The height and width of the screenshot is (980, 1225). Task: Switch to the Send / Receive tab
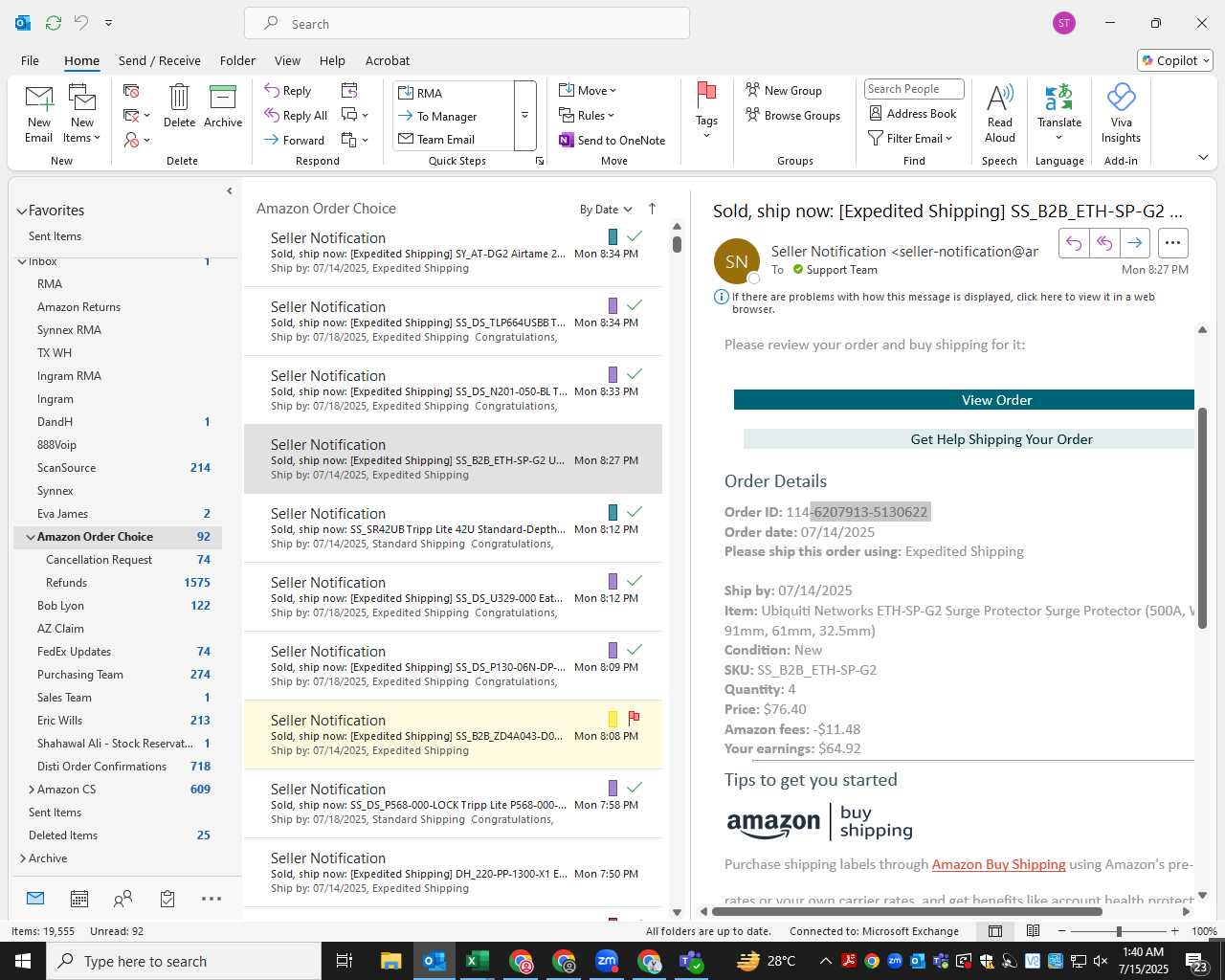[160, 60]
